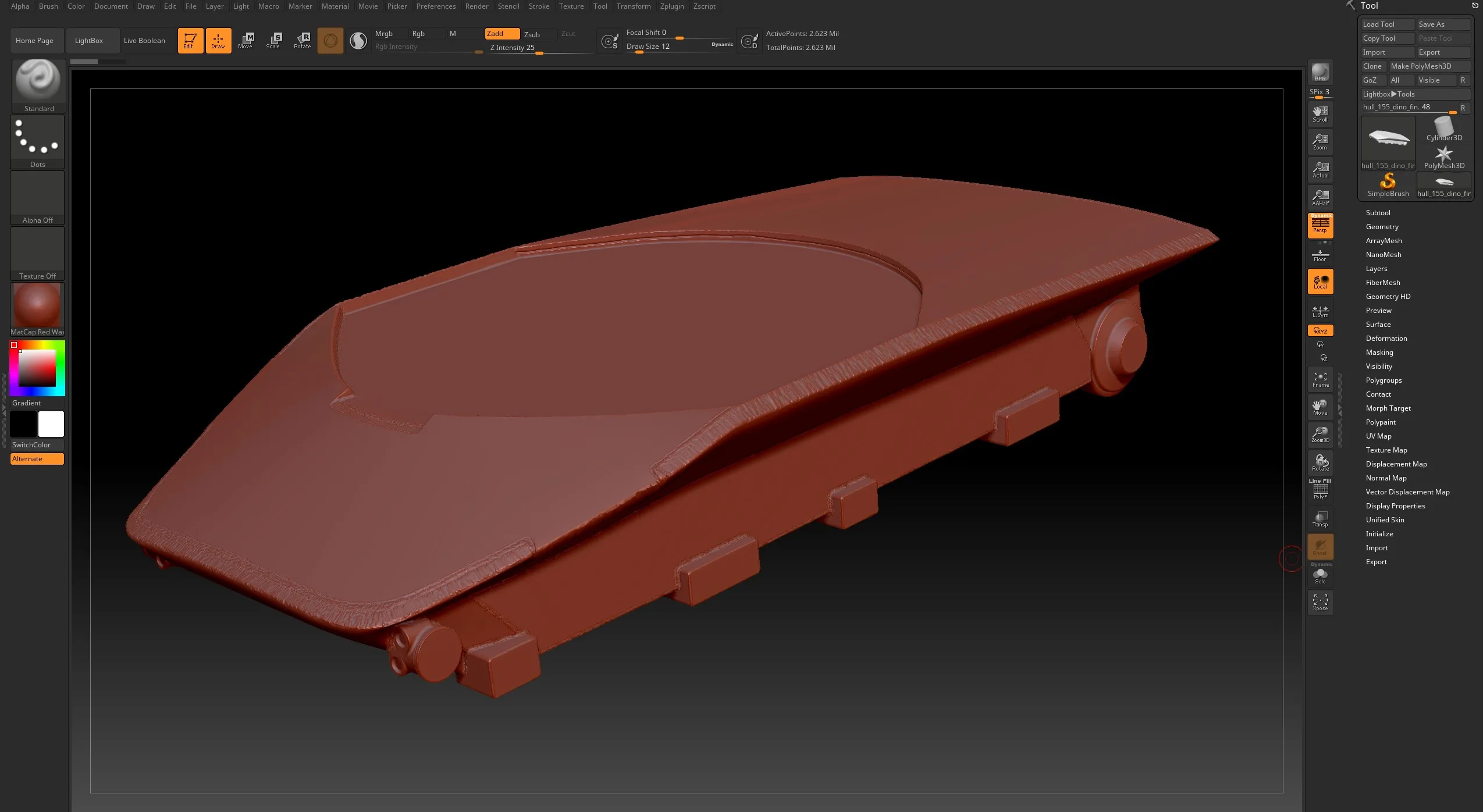Open the Standard brush selector
The image size is (1483, 812).
pyautogui.click(x=38, y=86)
